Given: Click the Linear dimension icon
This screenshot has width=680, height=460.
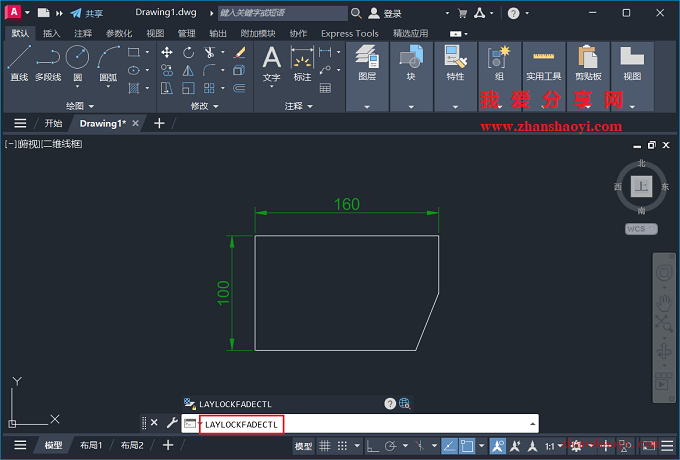Looking at the screenshot, I should coord(325,52).
